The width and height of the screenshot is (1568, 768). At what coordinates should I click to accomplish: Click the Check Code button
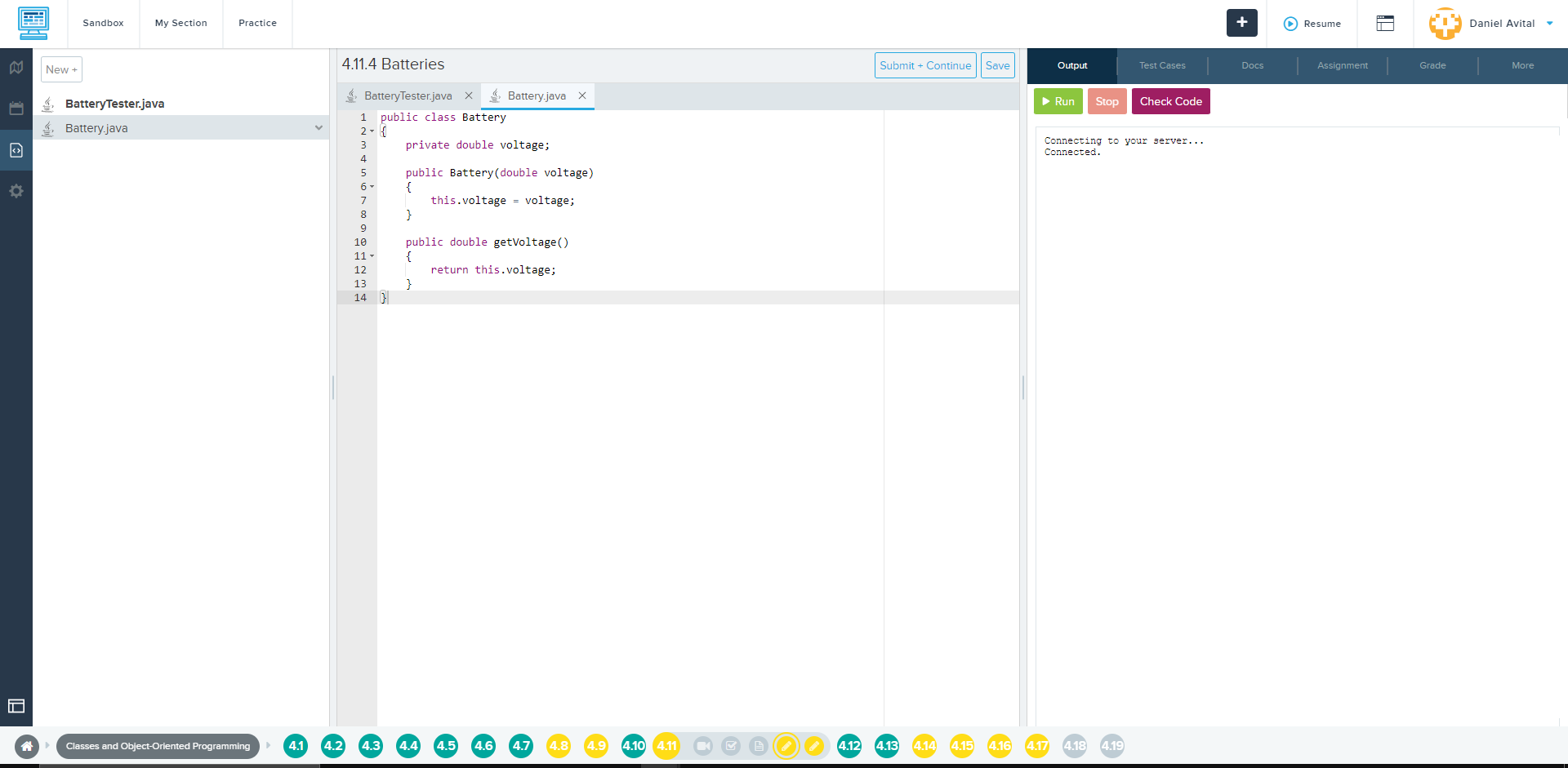tap(1170, 101)
